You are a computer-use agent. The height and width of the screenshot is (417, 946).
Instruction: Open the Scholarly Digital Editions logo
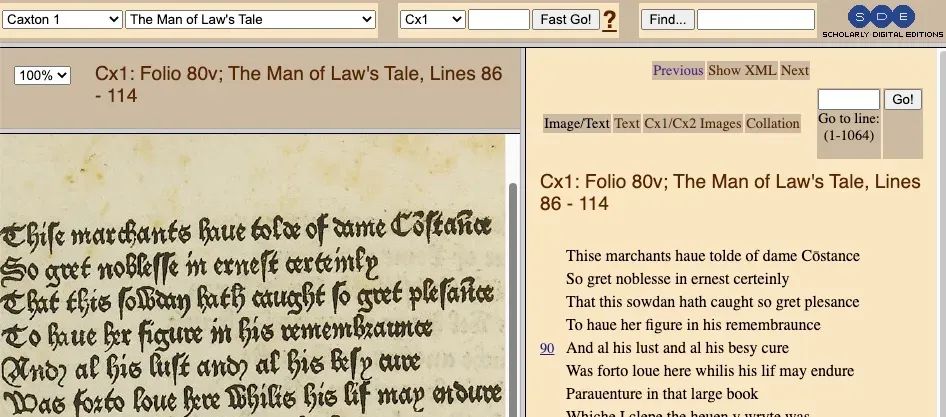coord(881,22)
